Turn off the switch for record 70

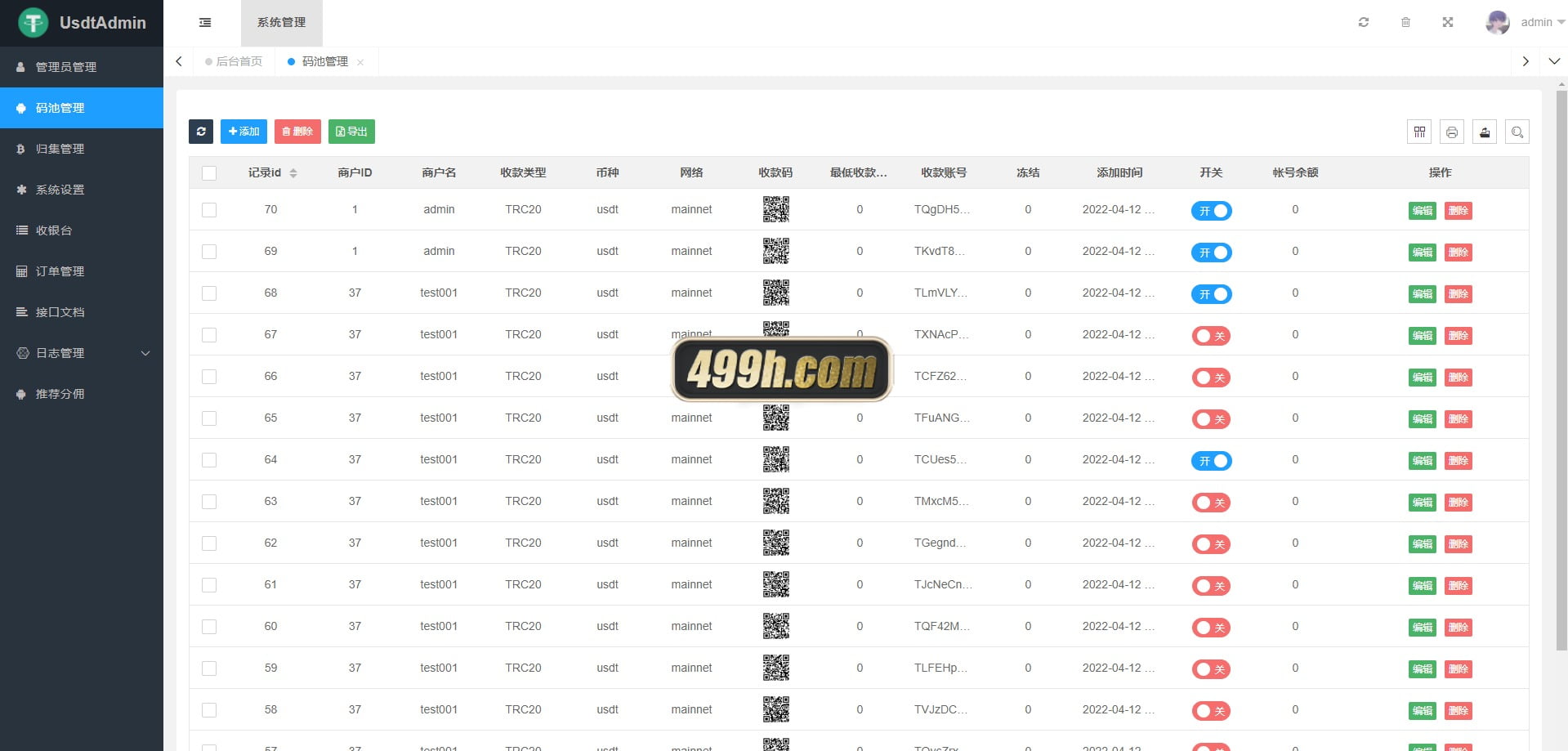click(x=1211, y=211)
